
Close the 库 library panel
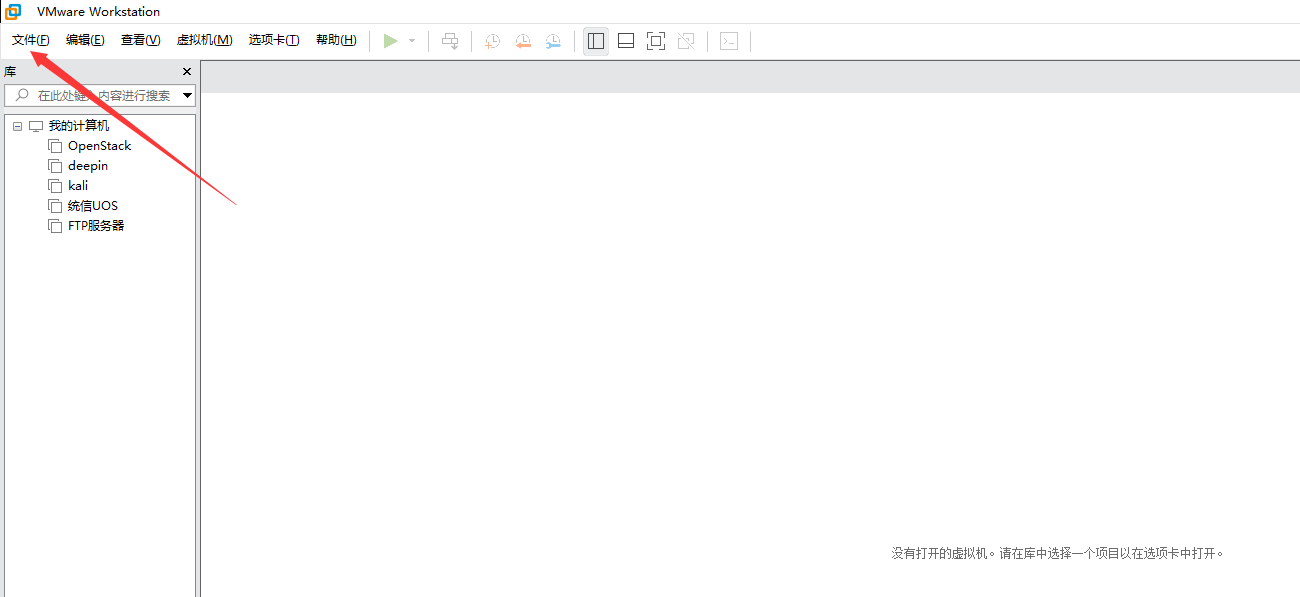187,72
